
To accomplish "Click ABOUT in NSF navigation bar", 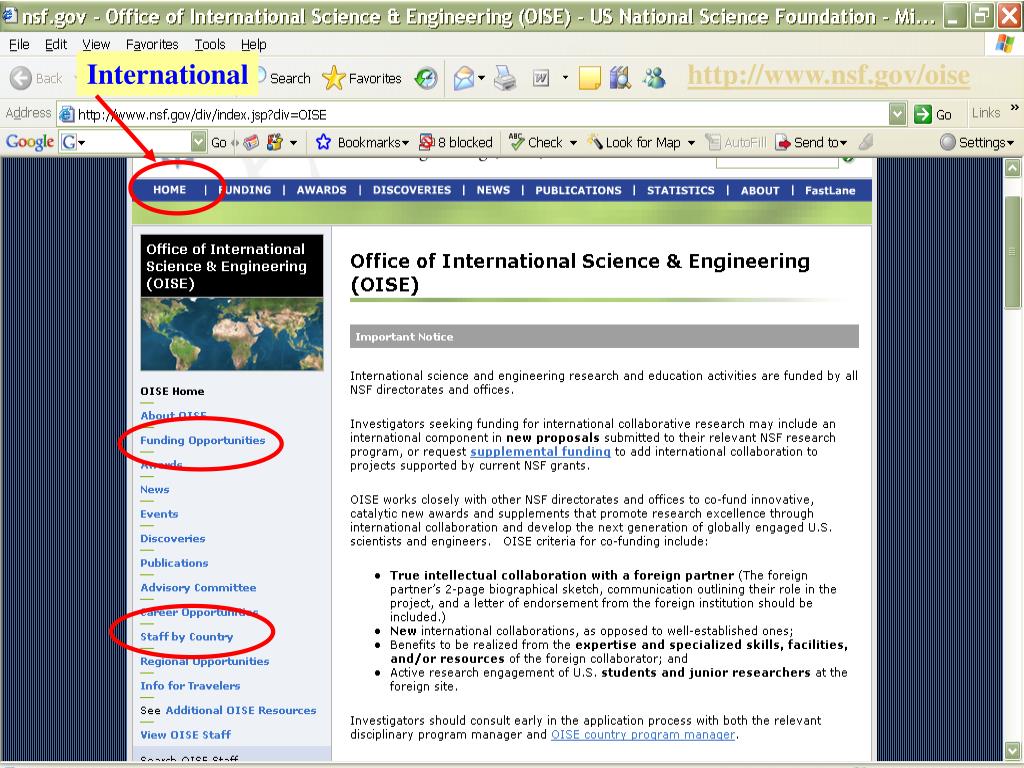I will point(760,190).
